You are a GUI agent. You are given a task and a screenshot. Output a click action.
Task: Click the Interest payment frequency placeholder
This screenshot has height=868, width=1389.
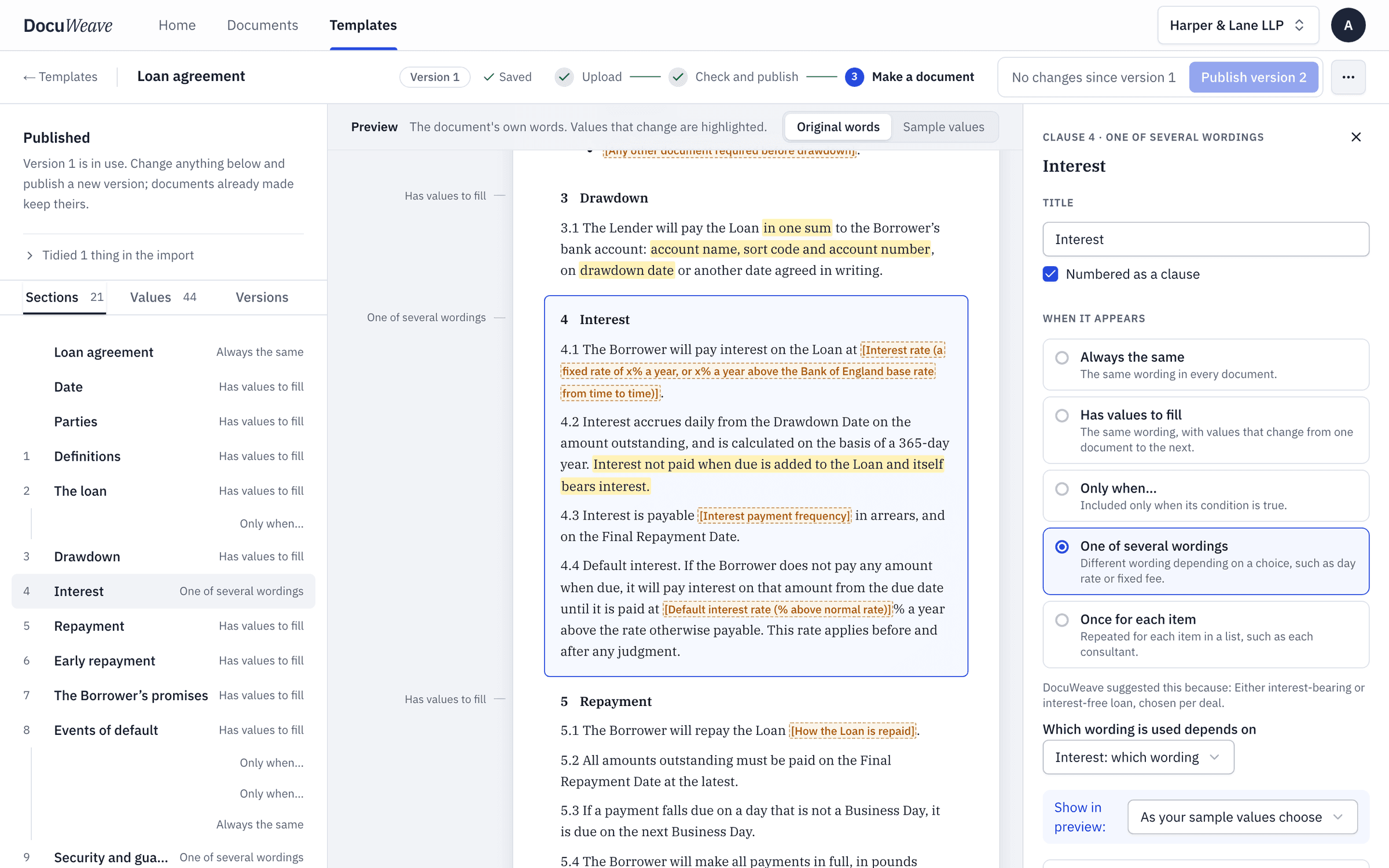(x=774, y=516)
